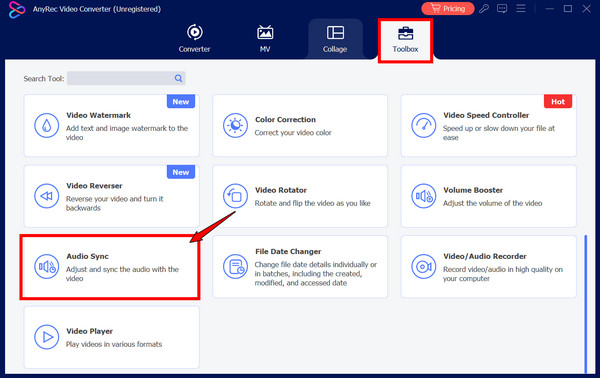This screenshot has width=600, height=378.
Task: Click the Video Speed Controller title
Action: (486, 115)
